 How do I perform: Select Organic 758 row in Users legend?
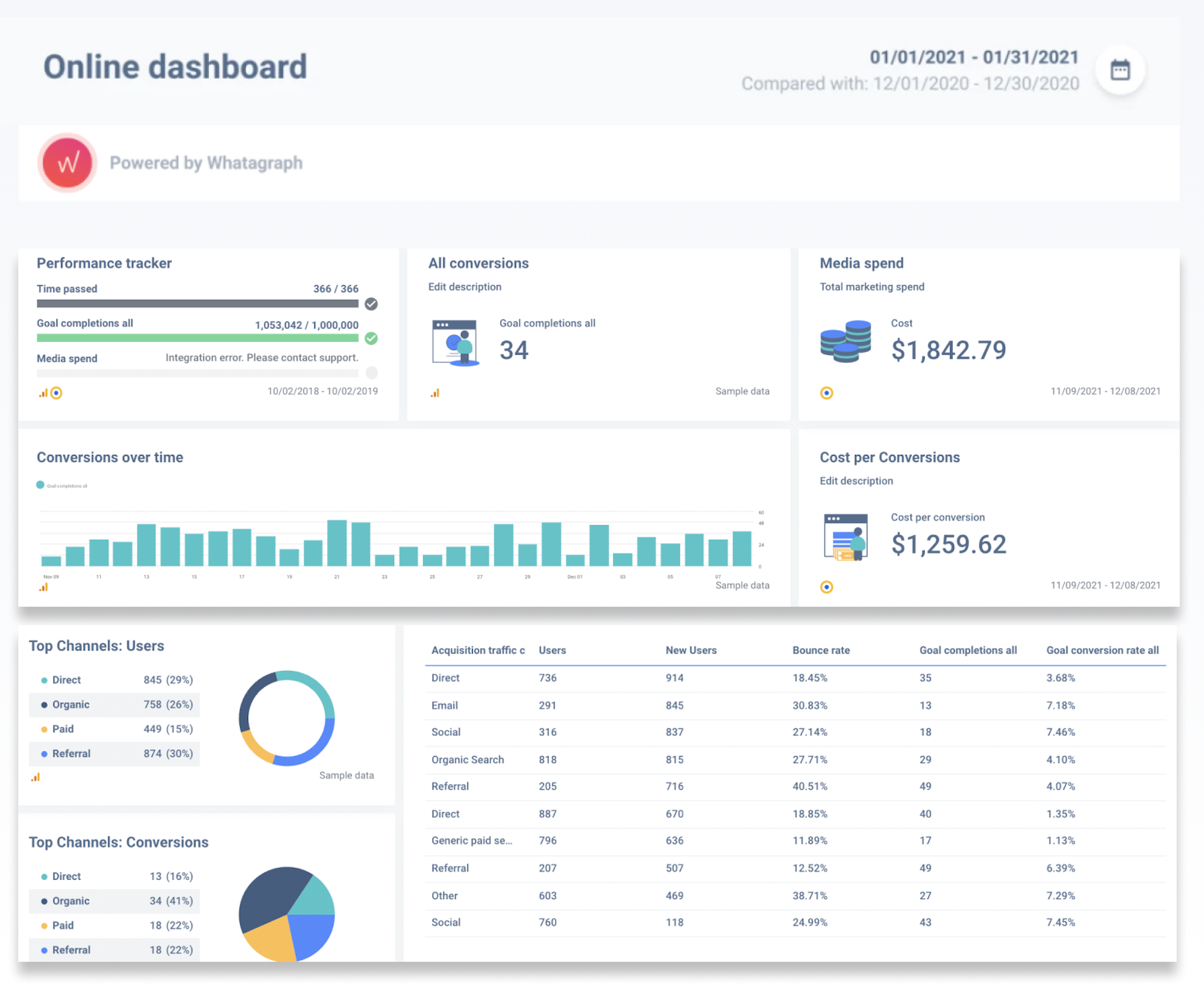pos(115,704)
